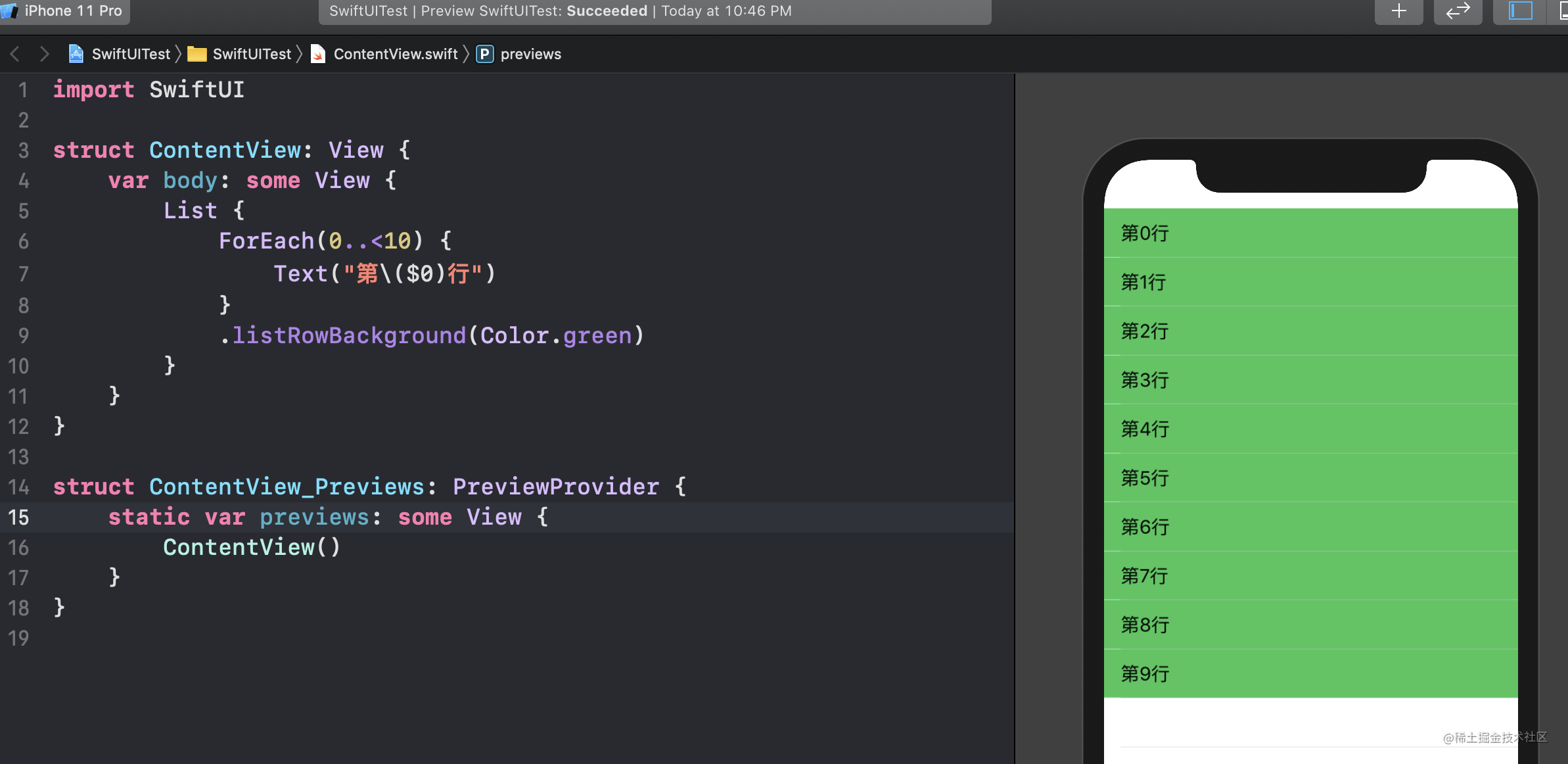Click listRowBackground modifier on line 9

(x=349, y=335)
